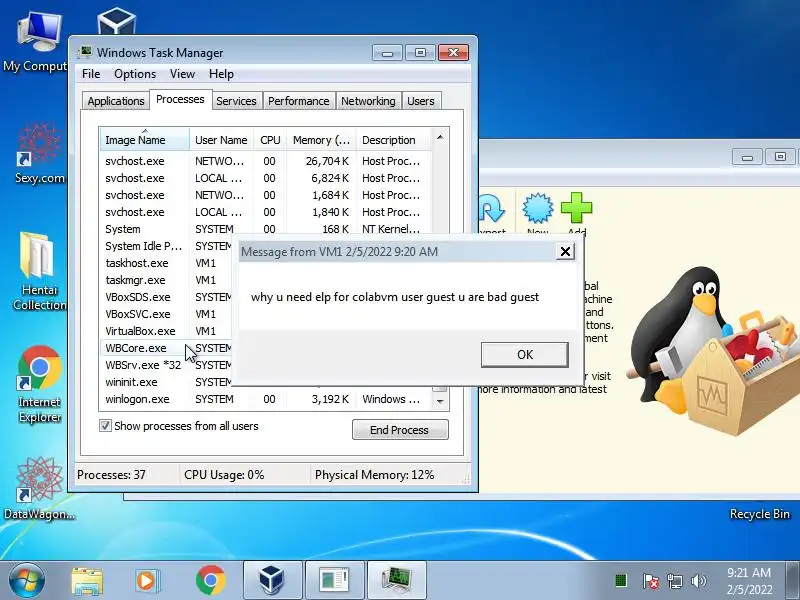This screenshot has height=600, width=800.
Task: Open the volume speaker tray icon
Action: coord(698,581)
